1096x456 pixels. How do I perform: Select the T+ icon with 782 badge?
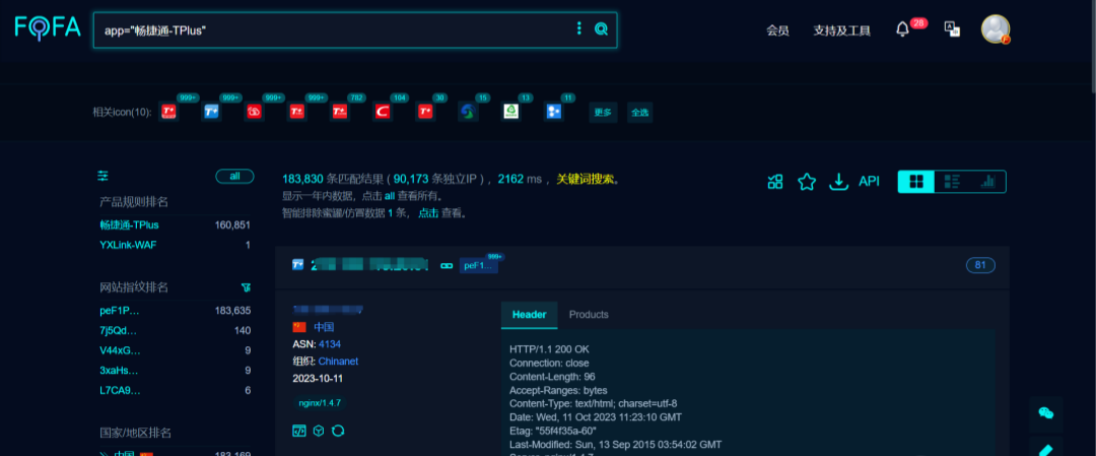339,111
